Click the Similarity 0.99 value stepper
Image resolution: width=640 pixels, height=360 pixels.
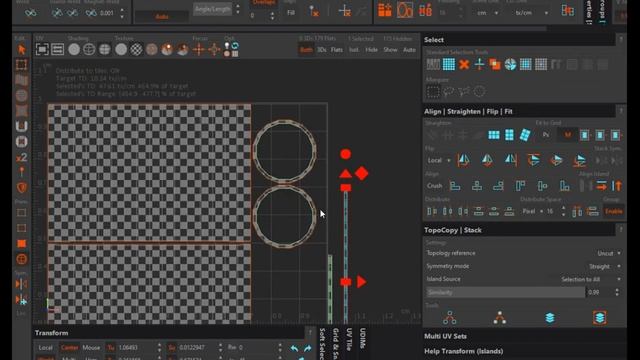[617, 292]
